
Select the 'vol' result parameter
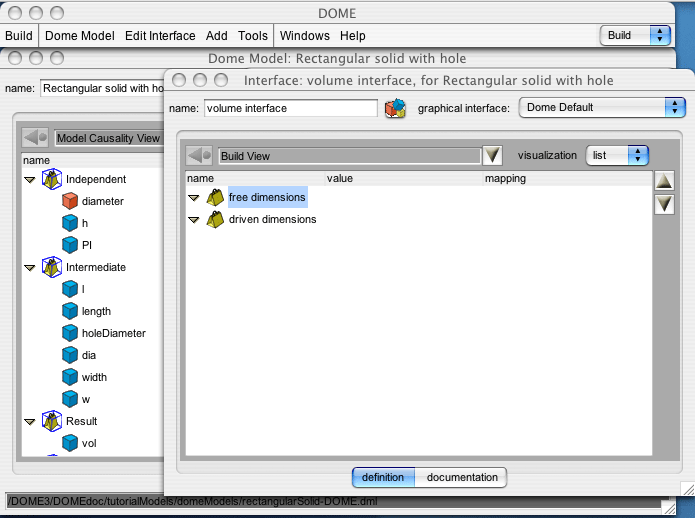click(x=89, y=444)
